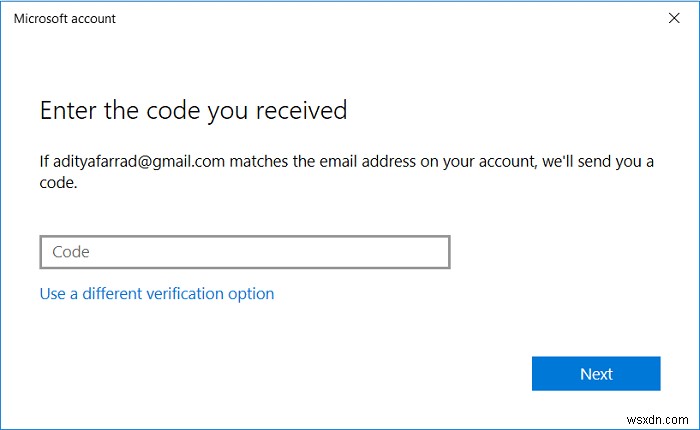Image resolution: width=700 pixels, height=430 pixels.
Task: Select the Enter the code you received heading
Action: pos(193,110)
